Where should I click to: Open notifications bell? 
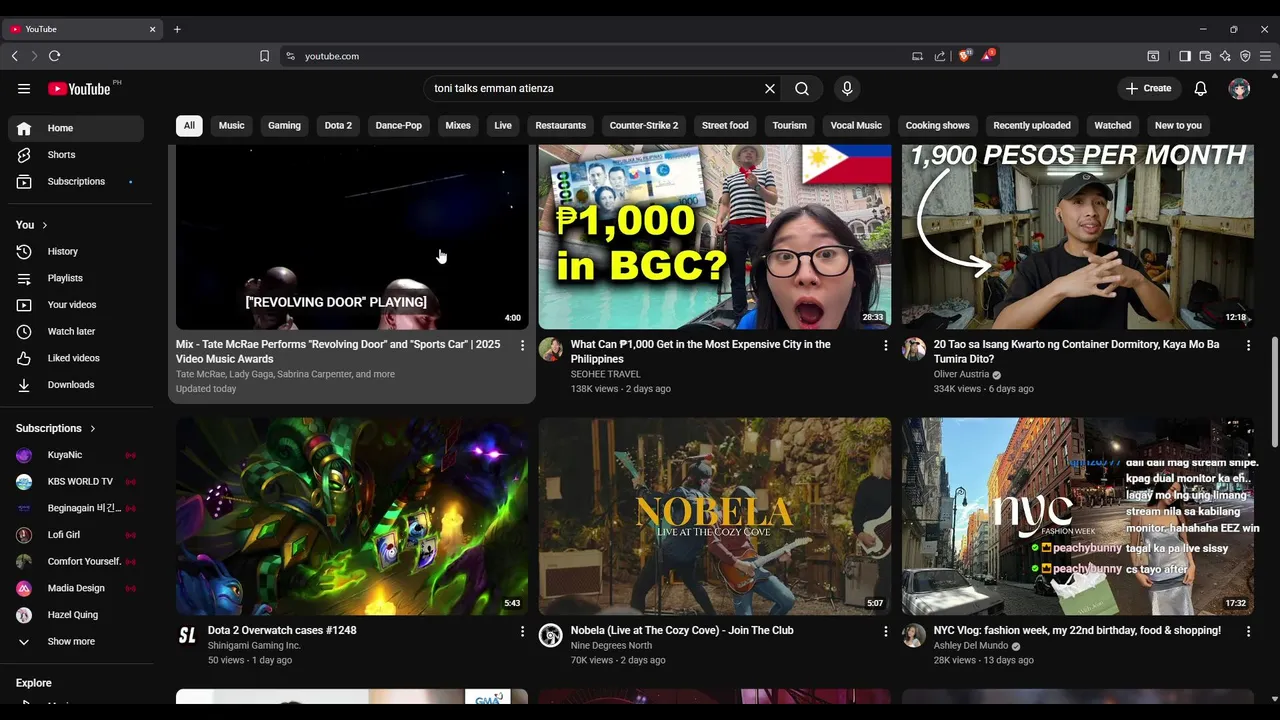(1201, 88)
